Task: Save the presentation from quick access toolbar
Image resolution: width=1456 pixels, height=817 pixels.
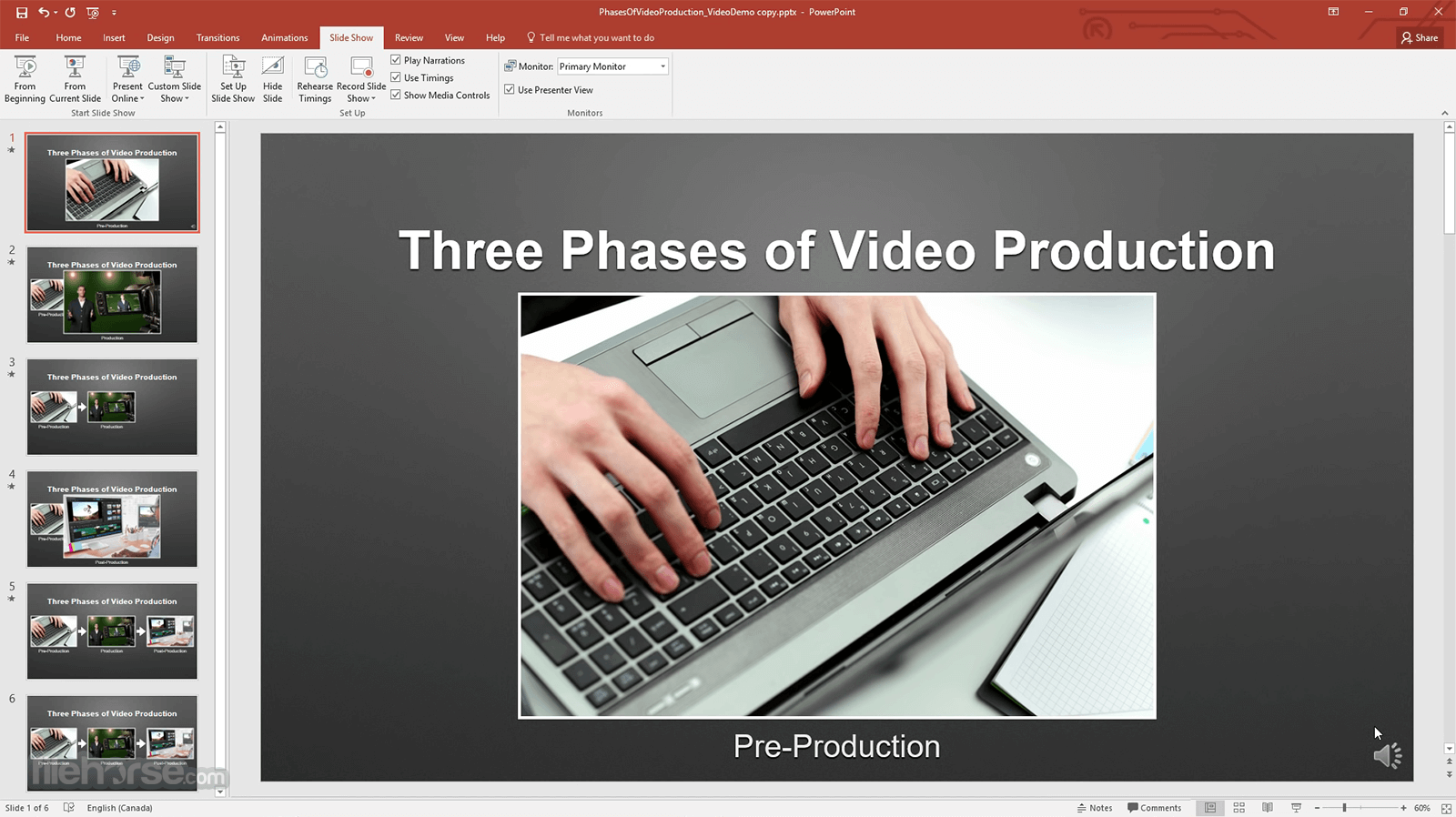Action: [22, 13]
